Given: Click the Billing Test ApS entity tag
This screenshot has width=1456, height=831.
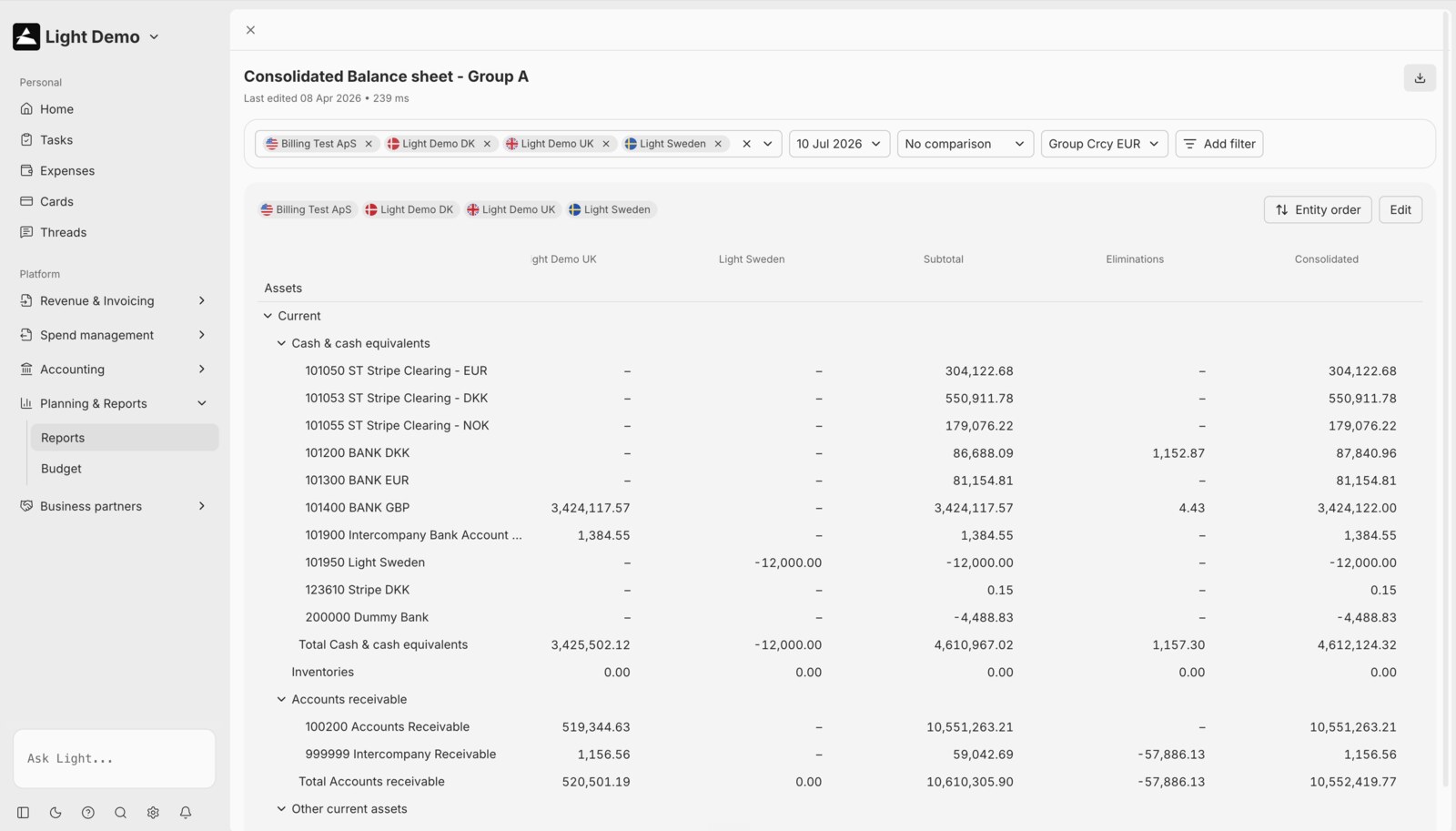Looking at the screenshot, I should coord(307,210).
